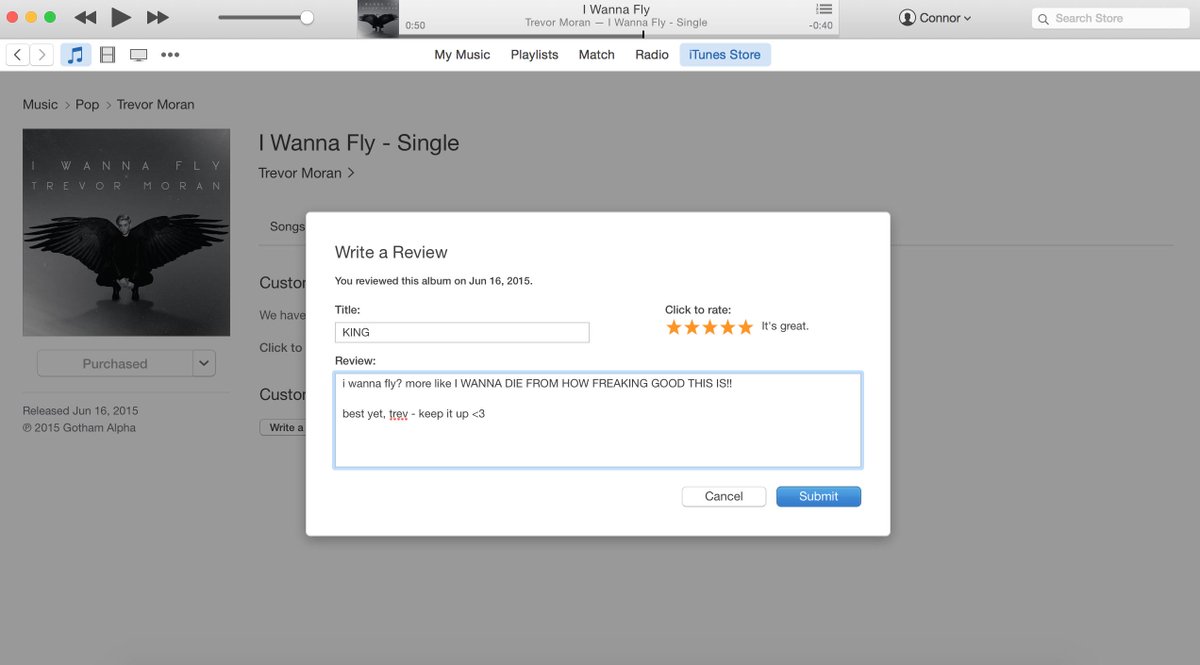Go back with the left arrow
Image resolution: width=1200 pixels, height=665 pixels.
tap(17, 55)
